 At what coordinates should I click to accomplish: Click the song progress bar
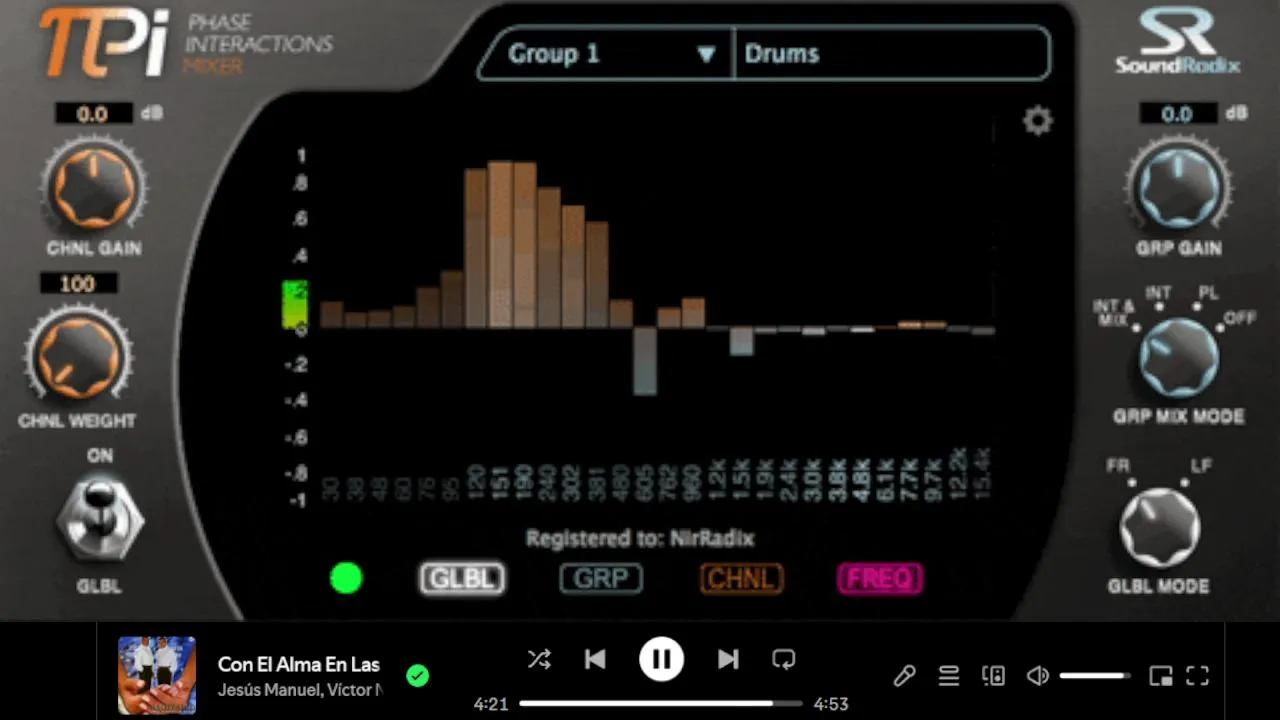[x=660, y=704]
